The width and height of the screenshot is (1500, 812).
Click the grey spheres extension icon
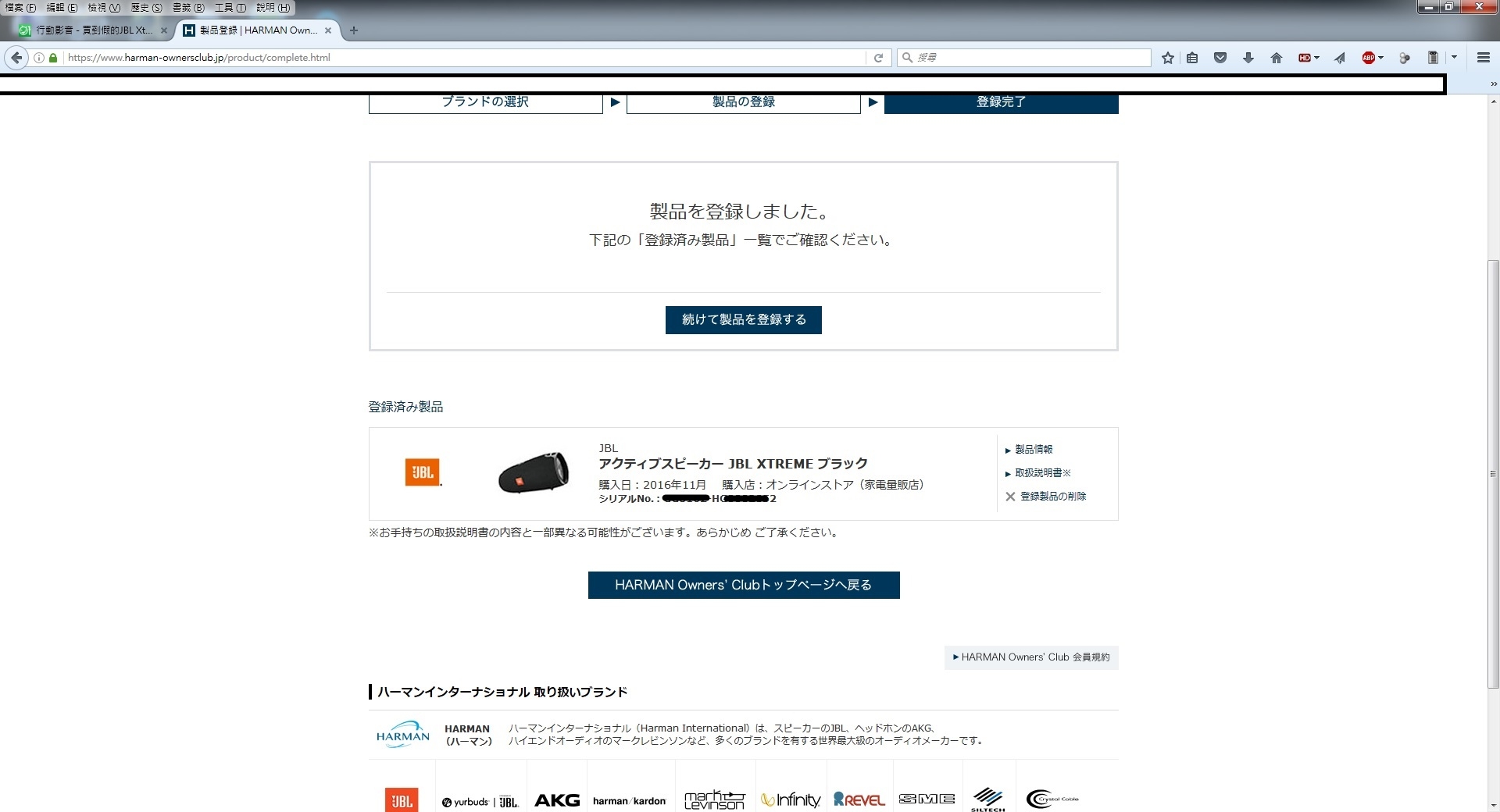1405,58
